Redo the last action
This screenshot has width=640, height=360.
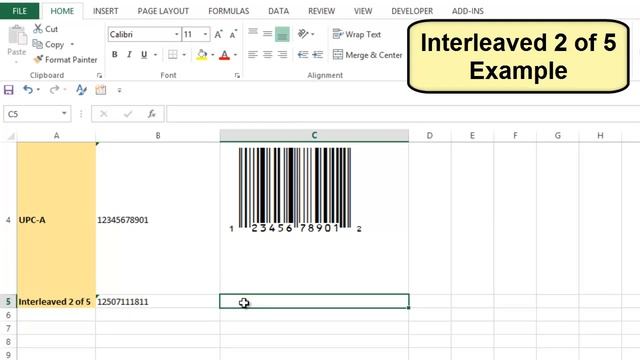(53, 89)
